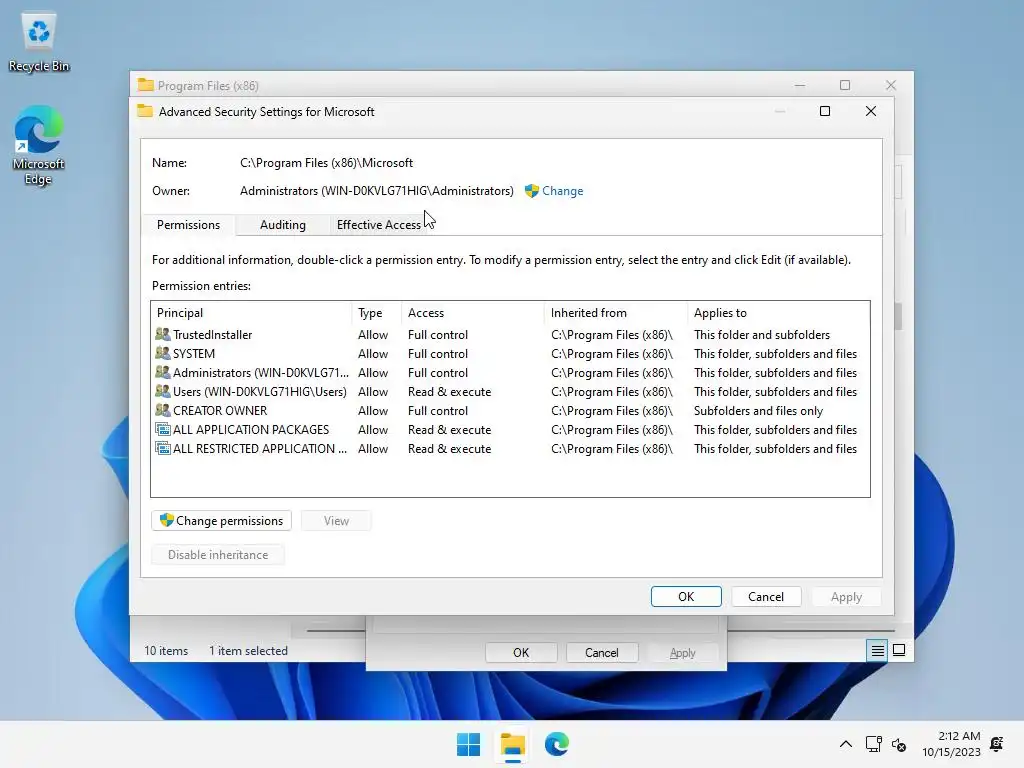
Task: Click the TrustedInstaller principal icon
Action: [x=163, y=334]
